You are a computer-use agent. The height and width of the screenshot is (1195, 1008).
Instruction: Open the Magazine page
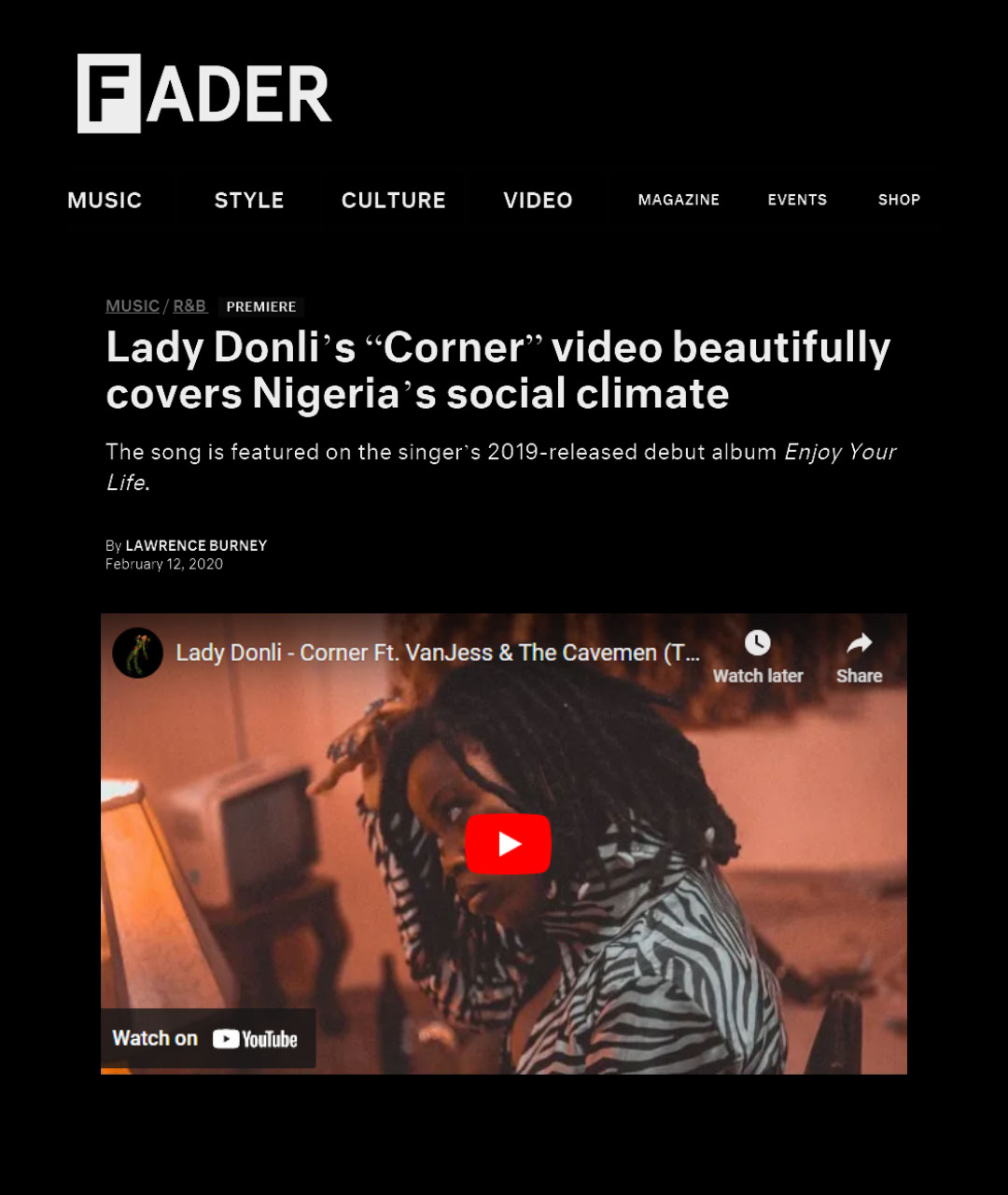coord(679,200)
